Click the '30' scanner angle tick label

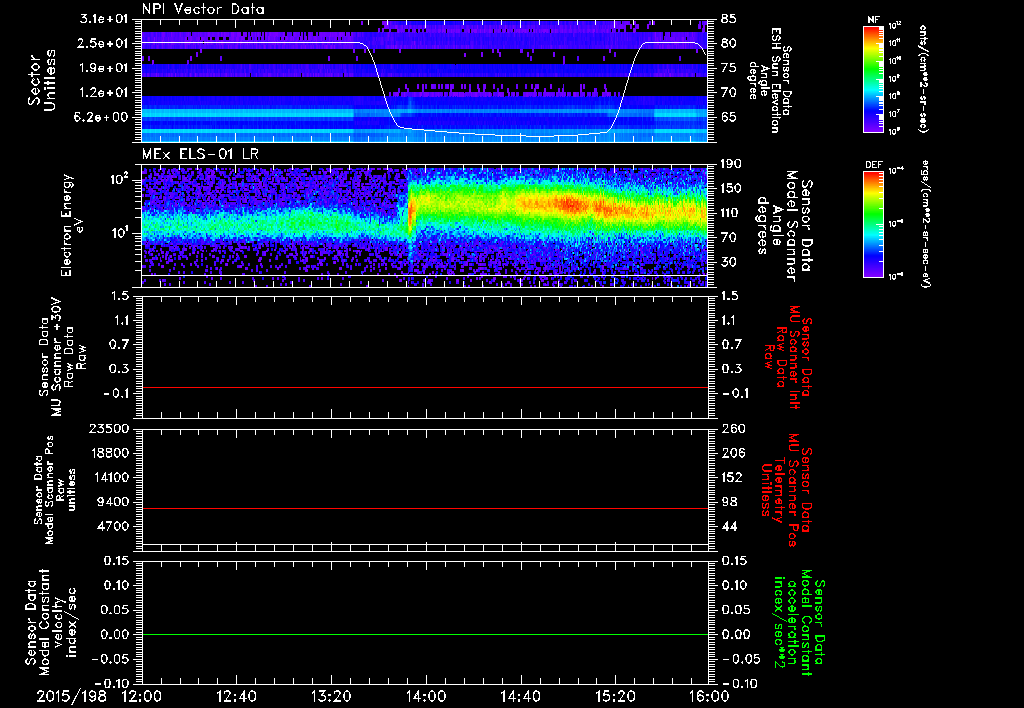[x=728, y=262]
